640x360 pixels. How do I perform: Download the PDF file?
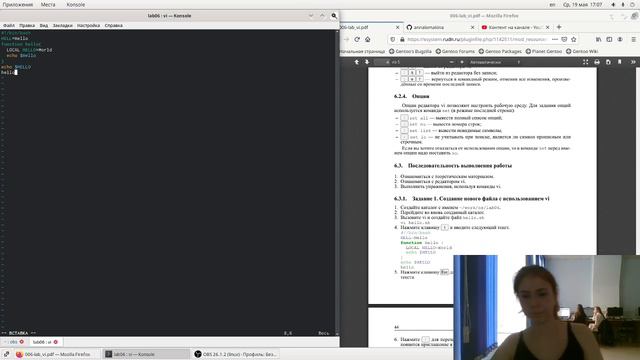click(x=608, y=62)
